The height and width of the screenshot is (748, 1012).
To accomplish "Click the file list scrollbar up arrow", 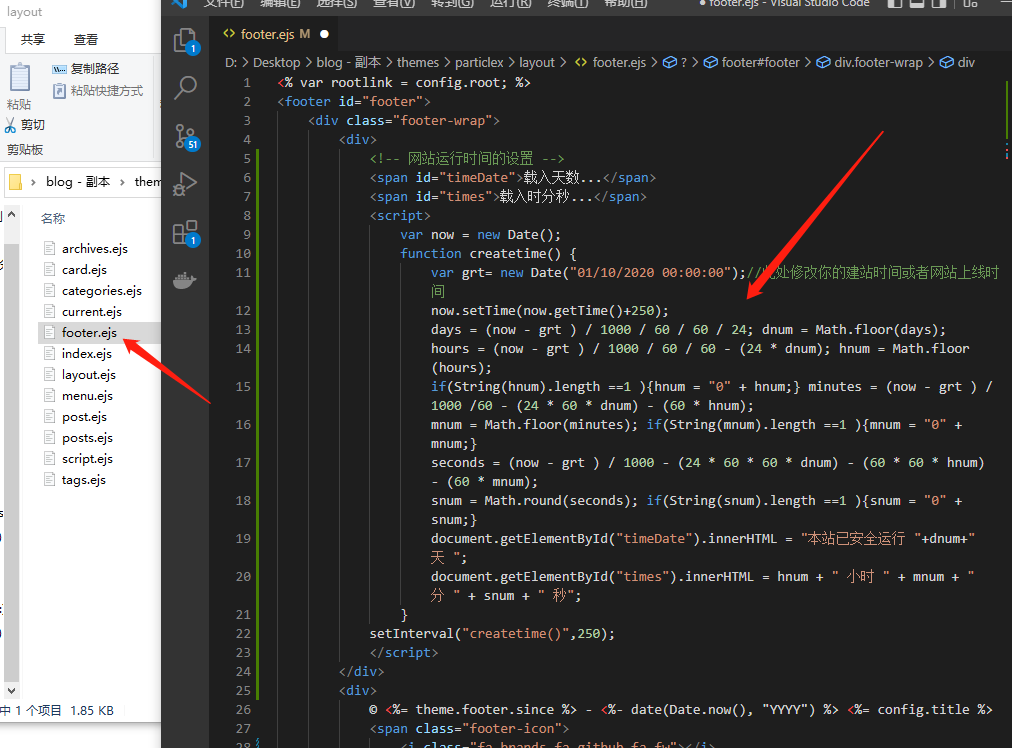I will tap(11, 214).
